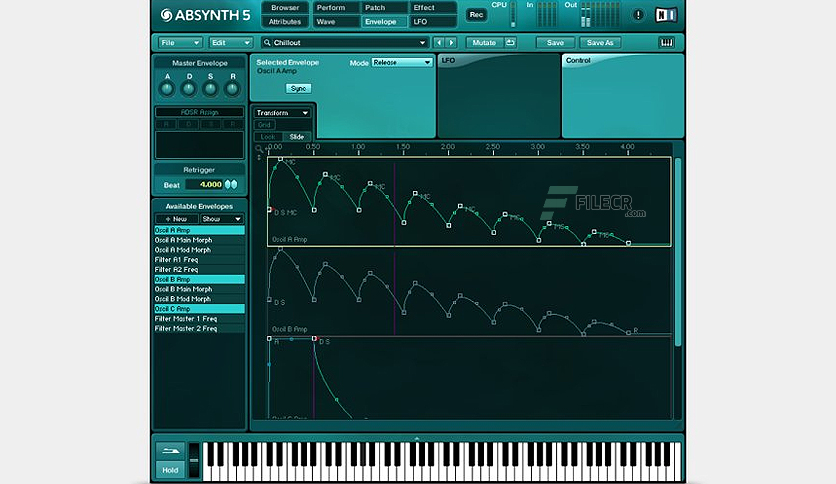Toggle the Rec button
836x484 pixels.
[x=476, y=15]
